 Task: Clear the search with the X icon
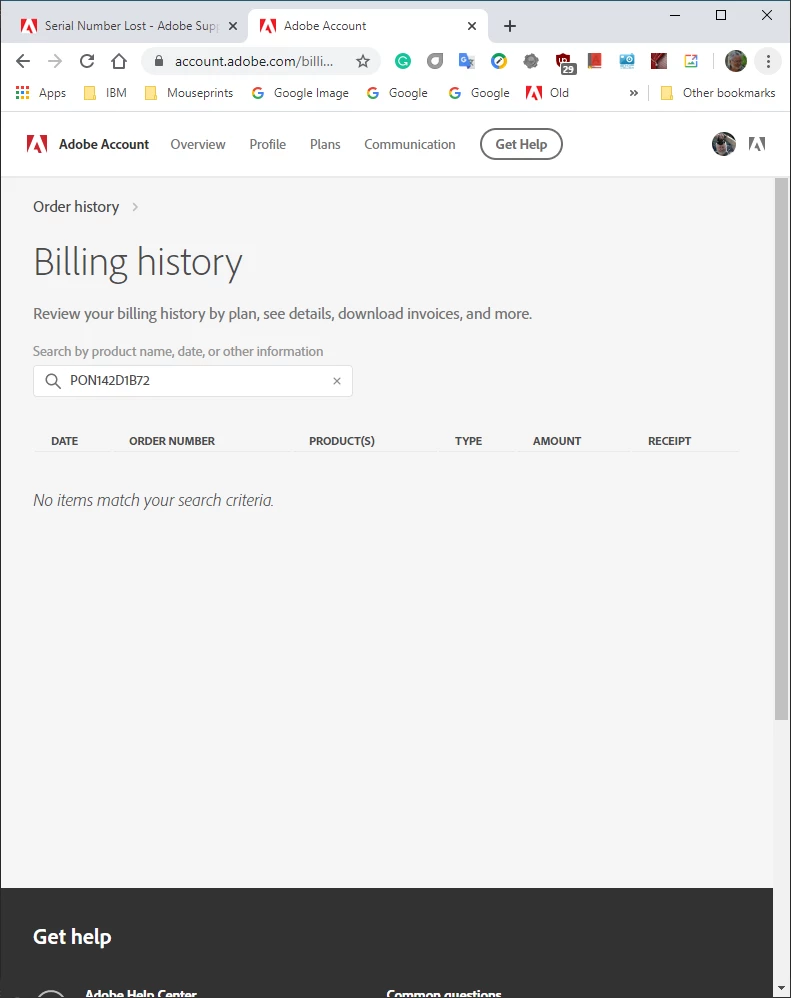[337, 381]
